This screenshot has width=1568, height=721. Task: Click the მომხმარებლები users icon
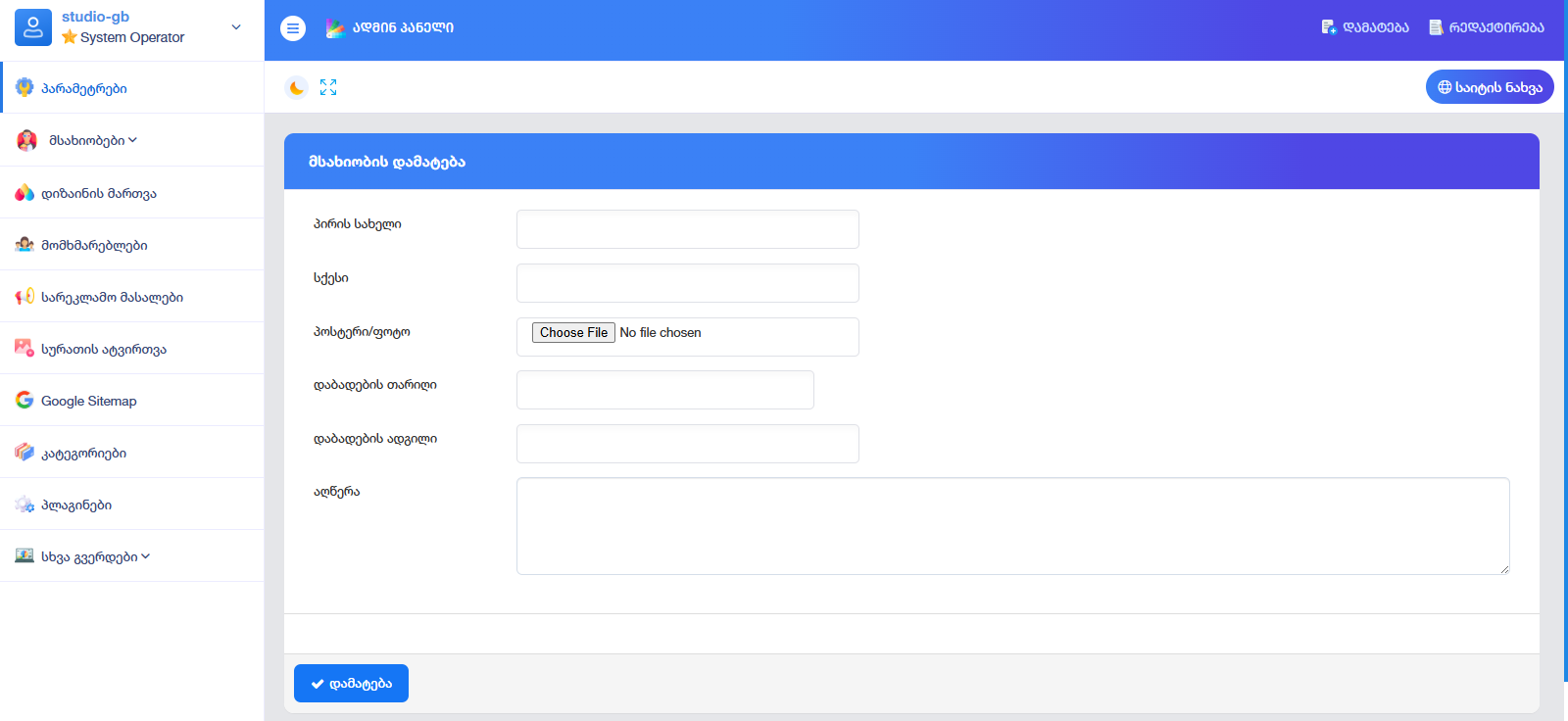point(24,245)
